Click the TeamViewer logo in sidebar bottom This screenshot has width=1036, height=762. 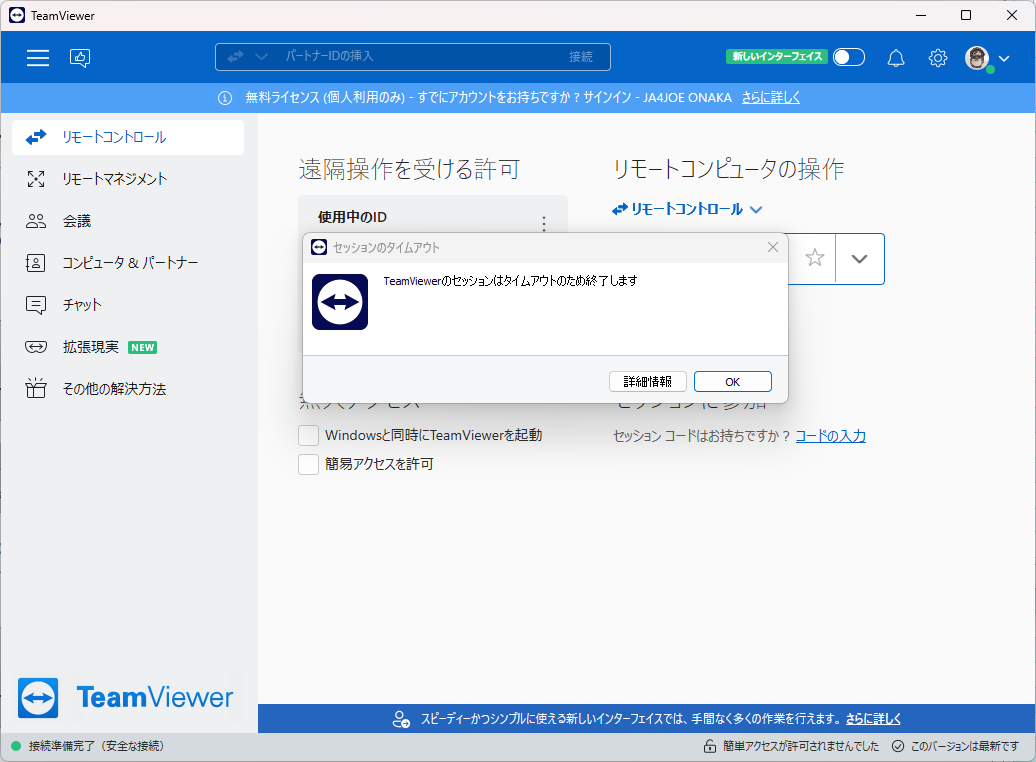126,697
